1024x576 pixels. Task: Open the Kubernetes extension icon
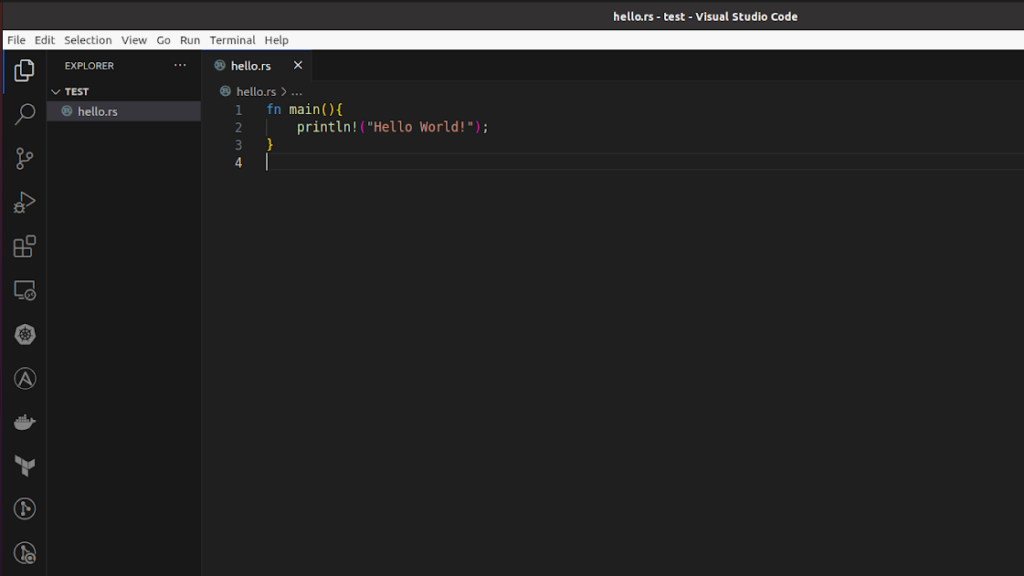tap(24, 334)
